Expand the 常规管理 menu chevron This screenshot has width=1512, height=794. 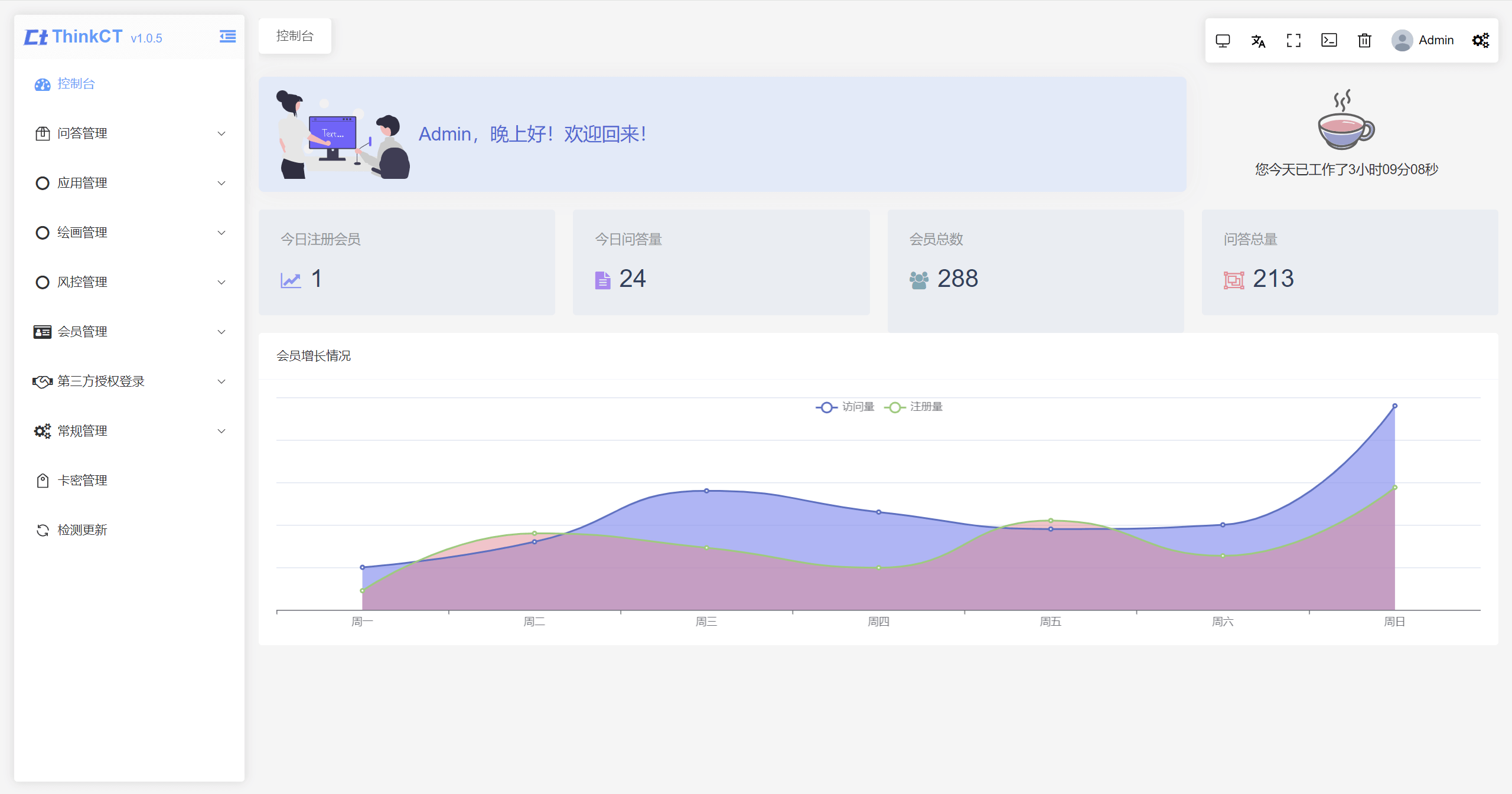(221, 431)
